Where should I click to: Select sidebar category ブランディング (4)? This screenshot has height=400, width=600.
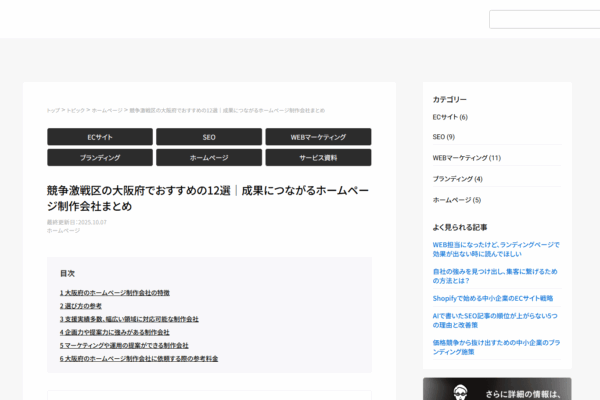click(457, 179)
